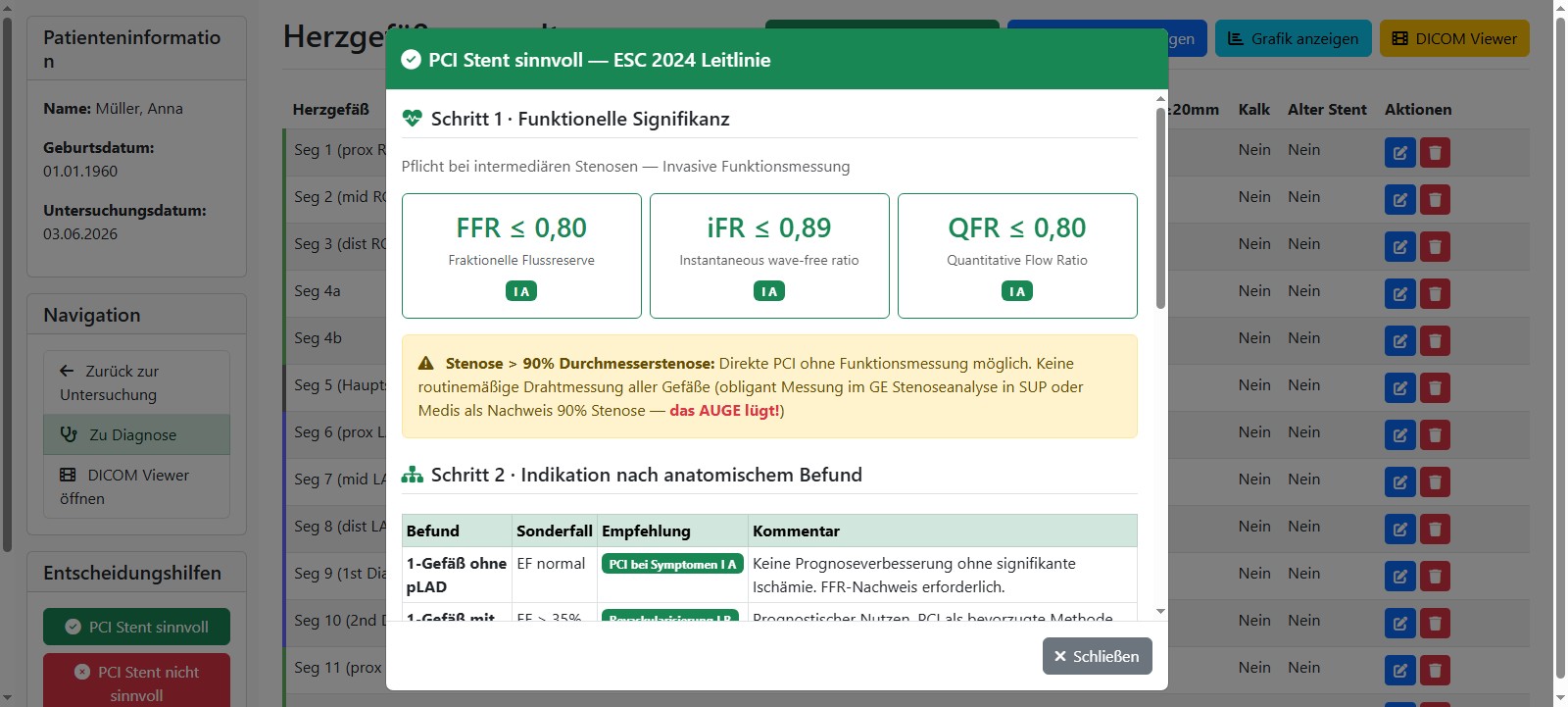Edit the Seg 11 row entry
This screenshot has width=1568, height=707.
1400,671
